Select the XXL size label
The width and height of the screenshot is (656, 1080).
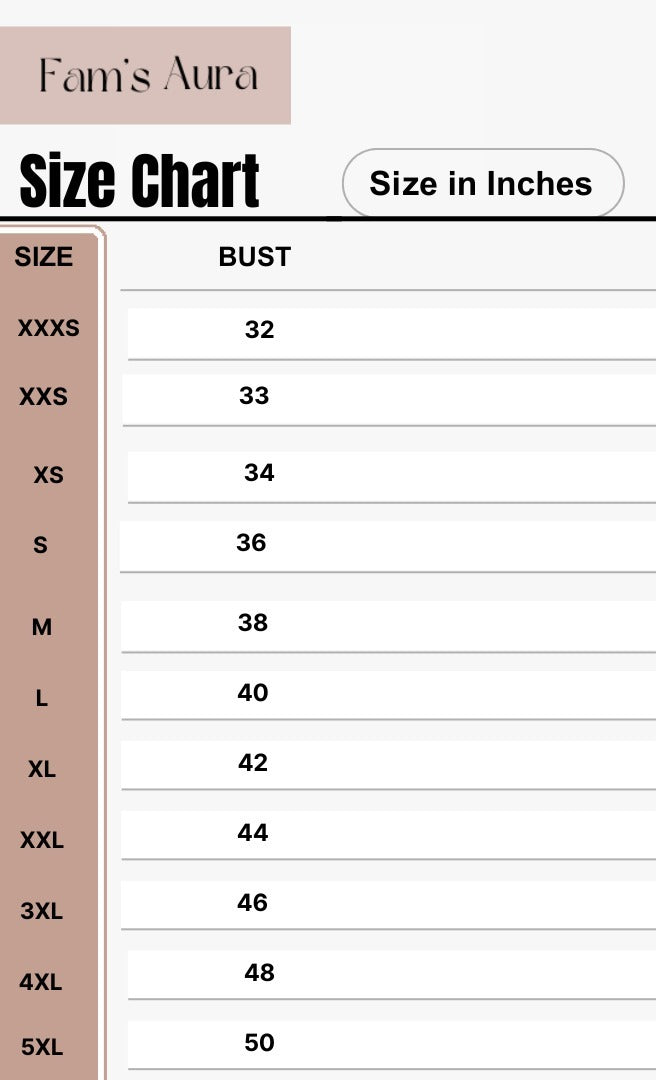[x=42, y=841]
